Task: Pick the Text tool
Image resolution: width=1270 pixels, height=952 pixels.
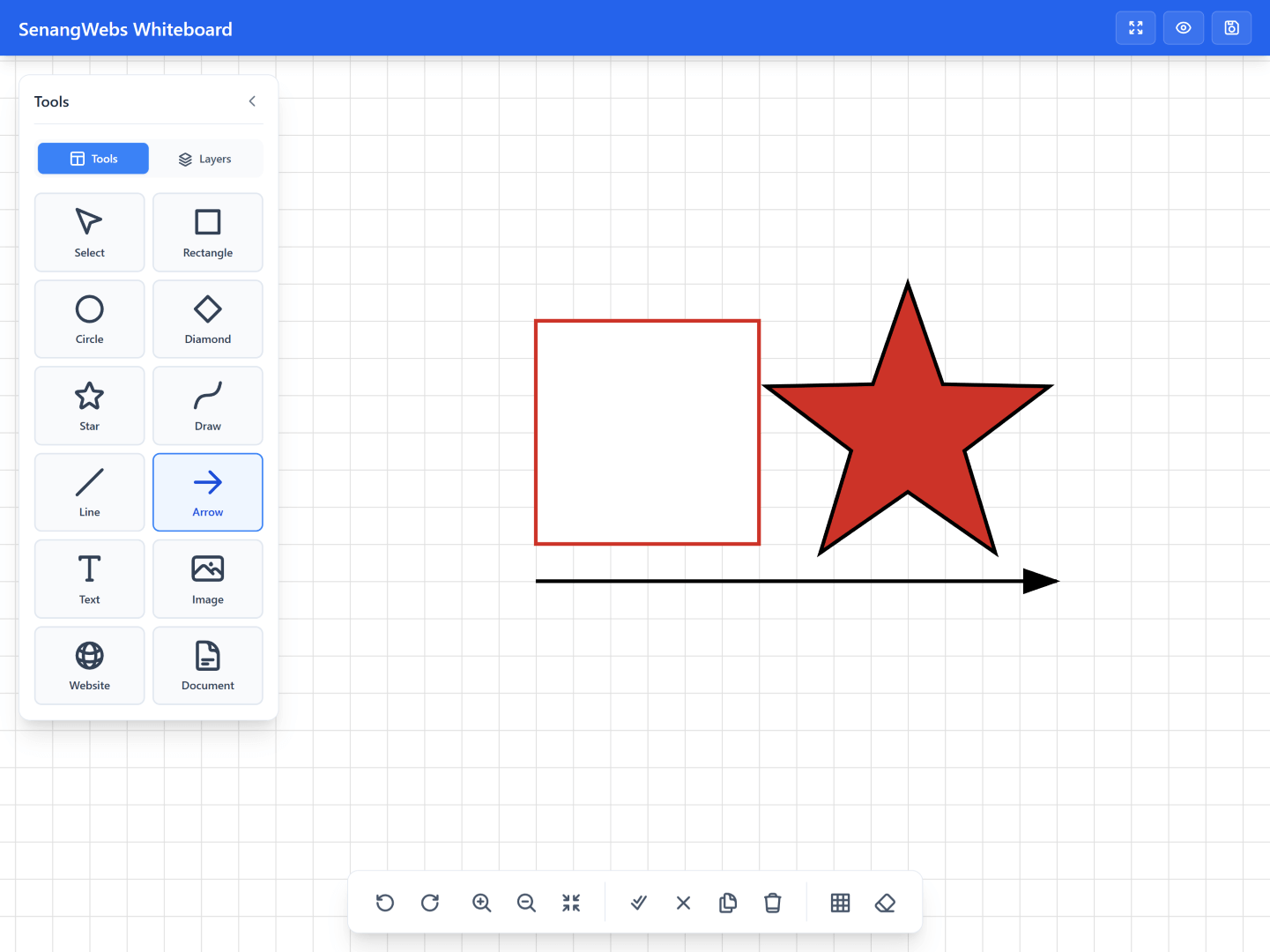Action: click(89, 579)
